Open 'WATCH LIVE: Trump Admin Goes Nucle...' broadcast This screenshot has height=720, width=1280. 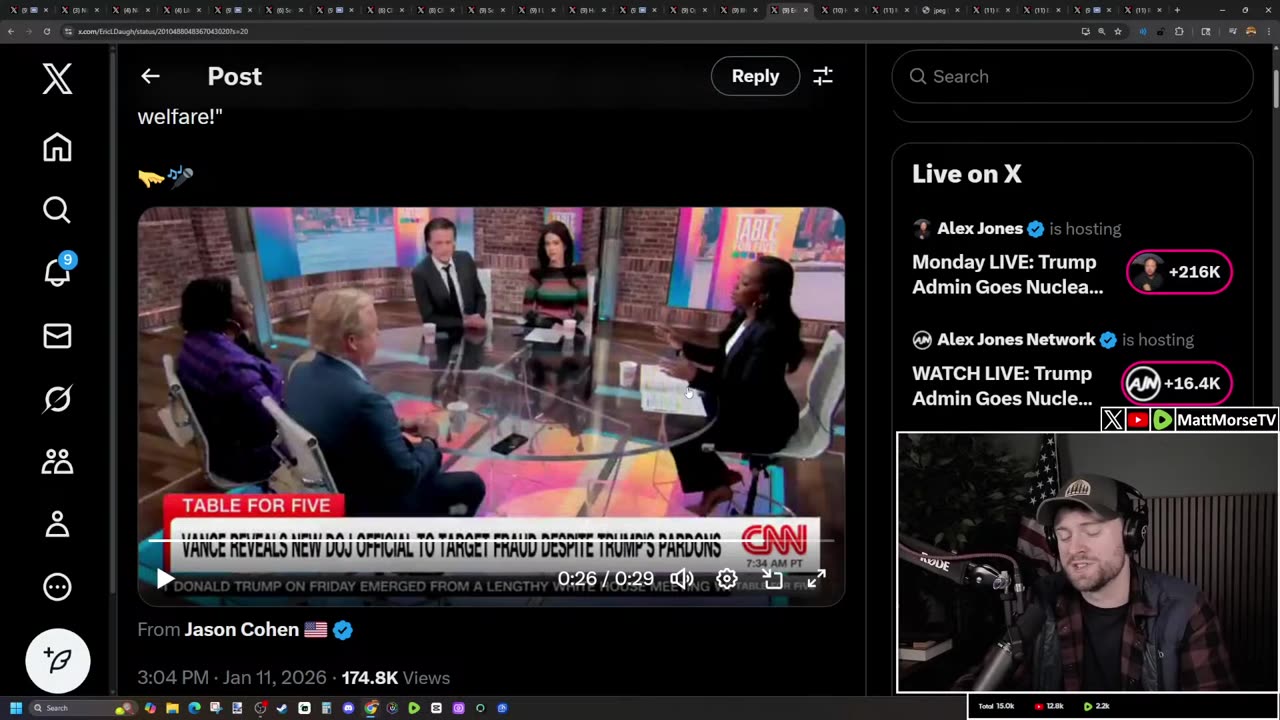[1003, 385]
